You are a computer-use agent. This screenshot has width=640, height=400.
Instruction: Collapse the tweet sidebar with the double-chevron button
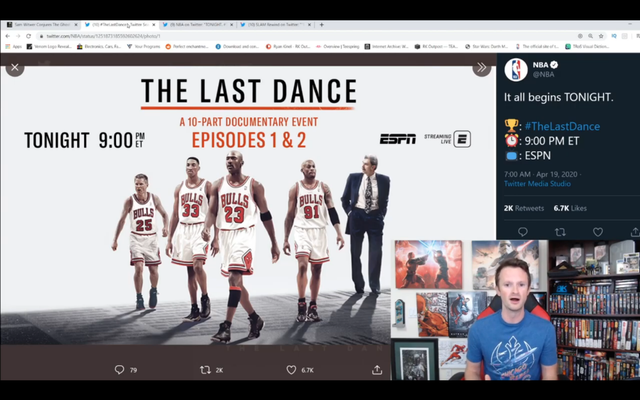coord(482,67)
